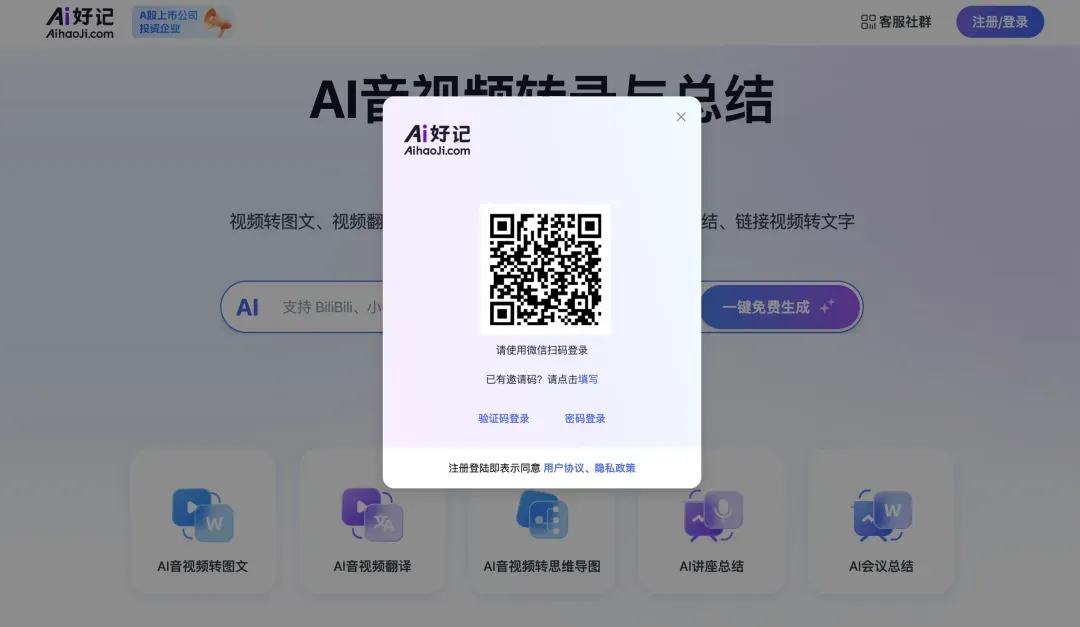Screen dimensions: 1080x627
Task: Switch to 验证码登录 login method
Action: tap(503, 419)
